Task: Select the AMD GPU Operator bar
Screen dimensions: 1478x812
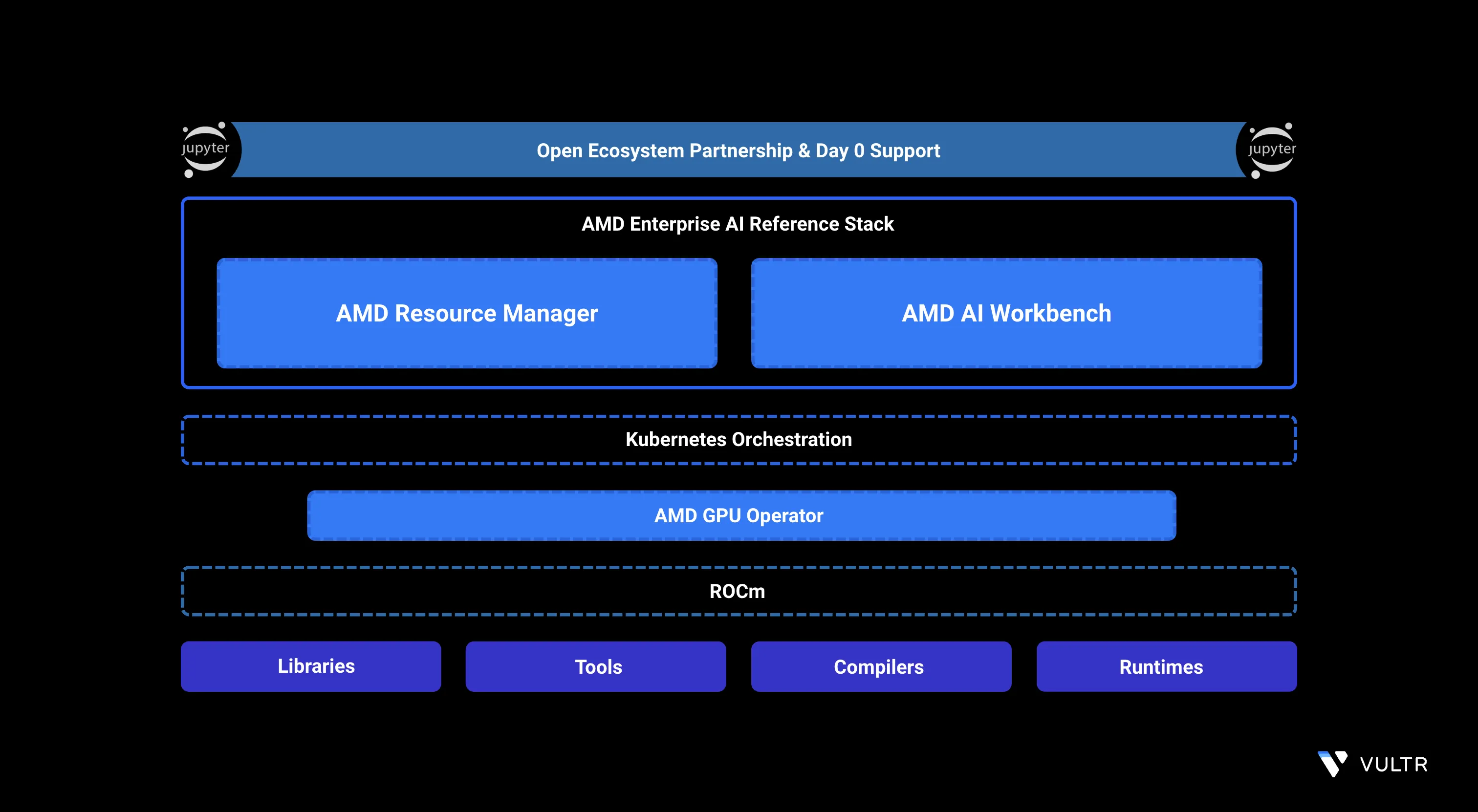Action: pos(741,515)
